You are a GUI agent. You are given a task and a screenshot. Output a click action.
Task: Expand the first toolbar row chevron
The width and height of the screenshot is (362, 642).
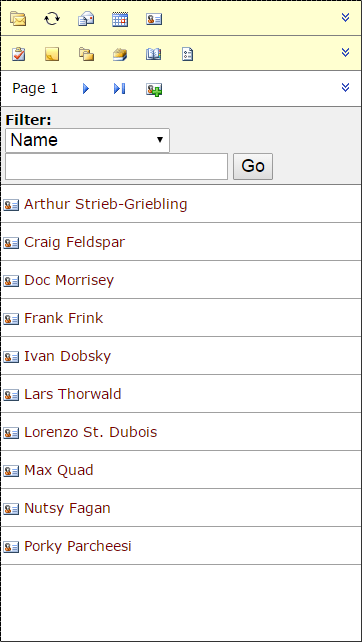click(346, 17)
